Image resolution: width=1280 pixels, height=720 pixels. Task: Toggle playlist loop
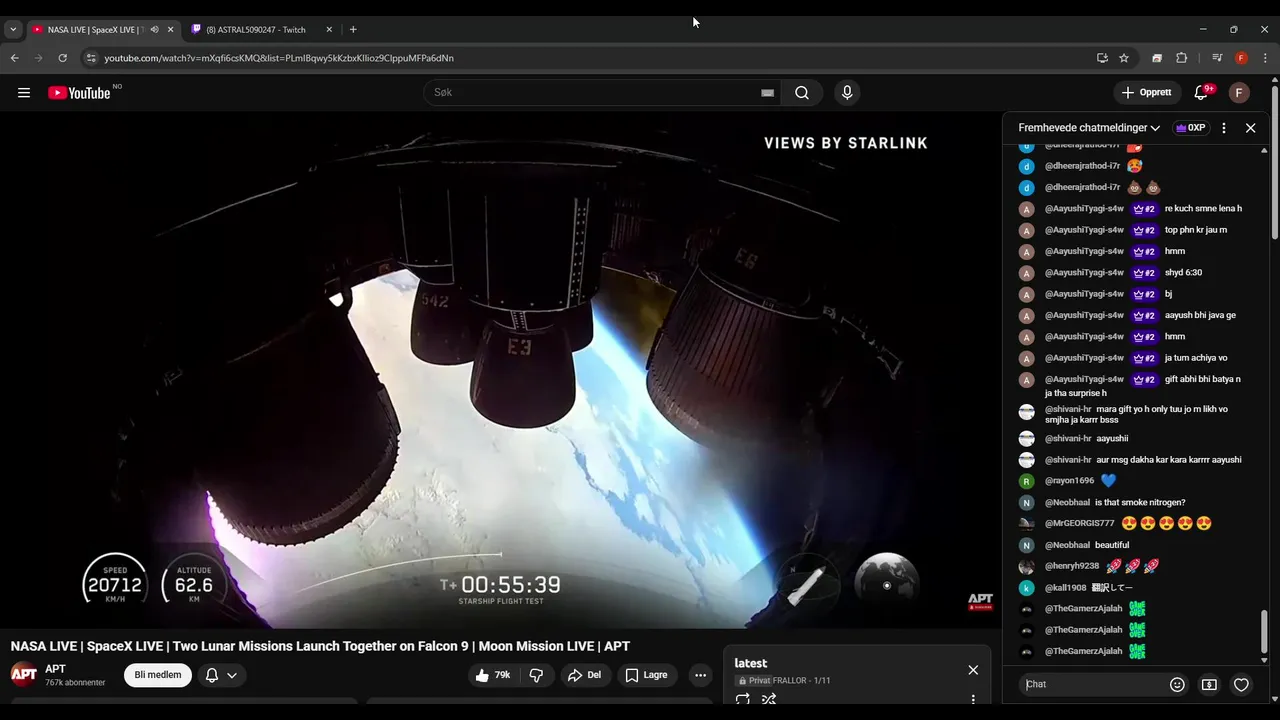(742, 699)
